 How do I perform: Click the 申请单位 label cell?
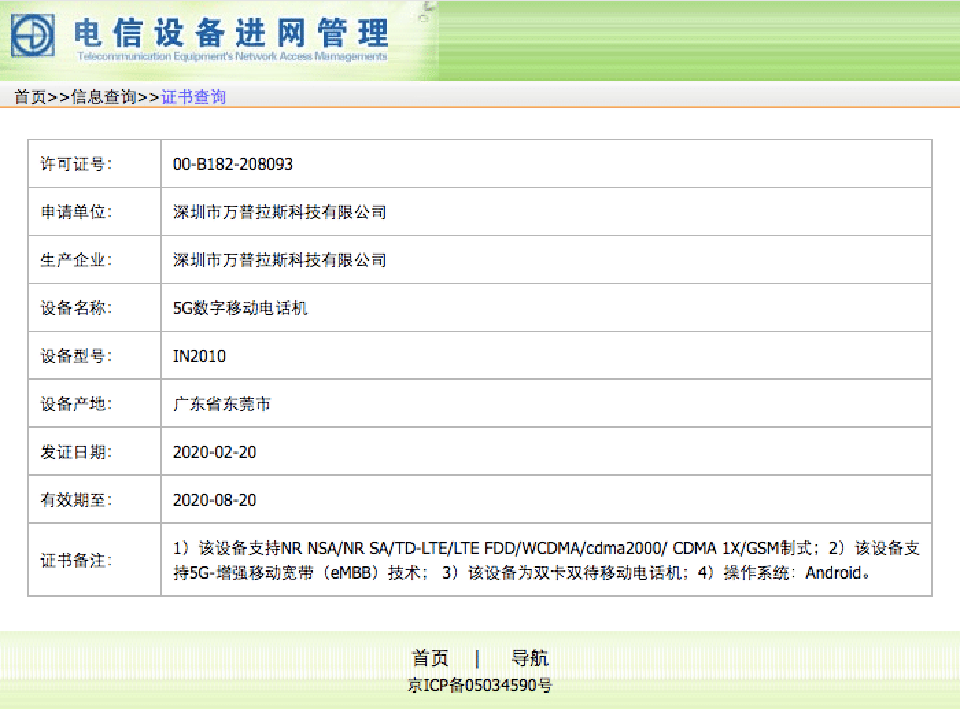point(95,212)
